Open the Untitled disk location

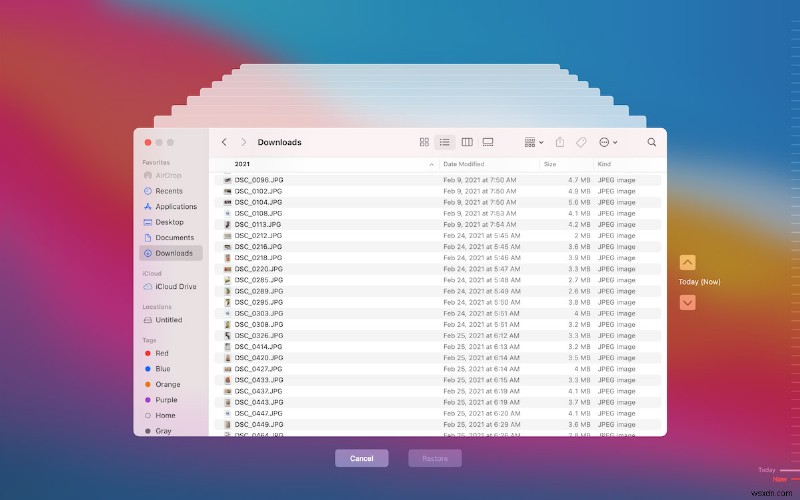point(171,320)
